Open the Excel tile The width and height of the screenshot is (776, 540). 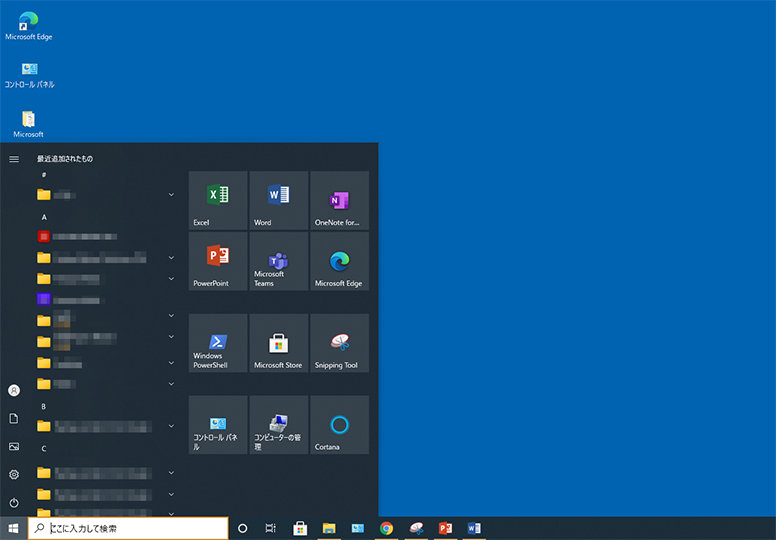[x=218, y=200]
